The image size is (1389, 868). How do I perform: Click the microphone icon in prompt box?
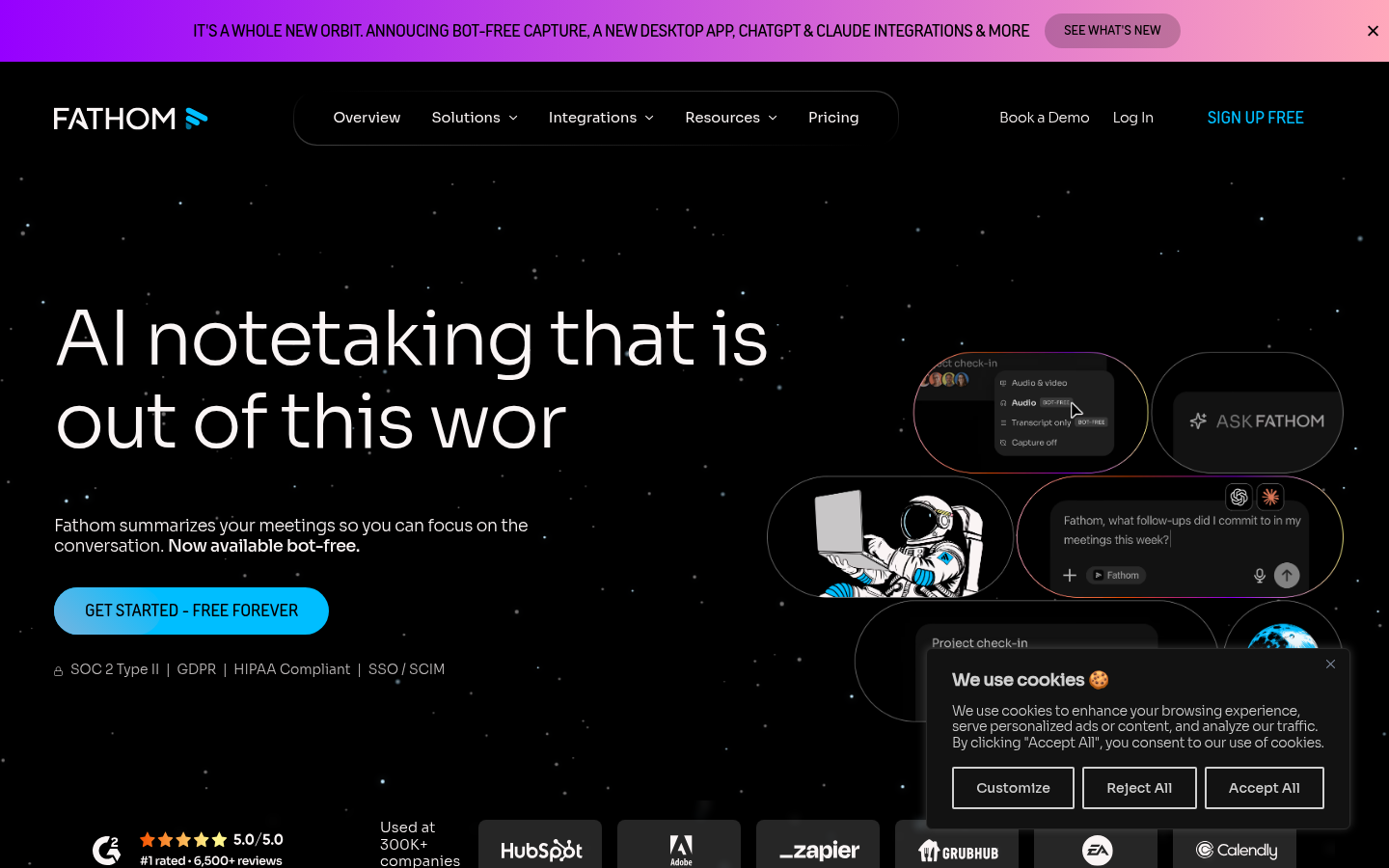click(x=1259, y=576)
